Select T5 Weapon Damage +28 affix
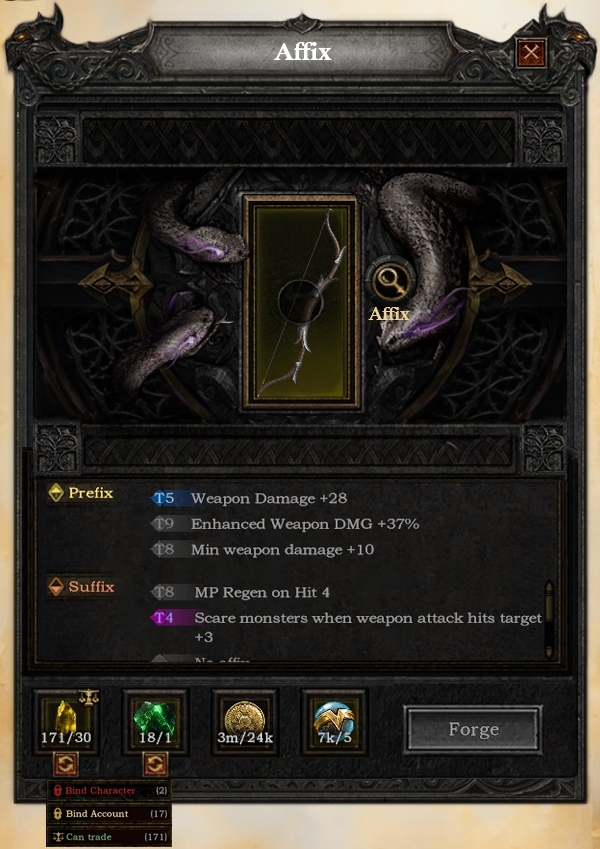The height and width of the screenshot is (849, 600). point(250,498)
